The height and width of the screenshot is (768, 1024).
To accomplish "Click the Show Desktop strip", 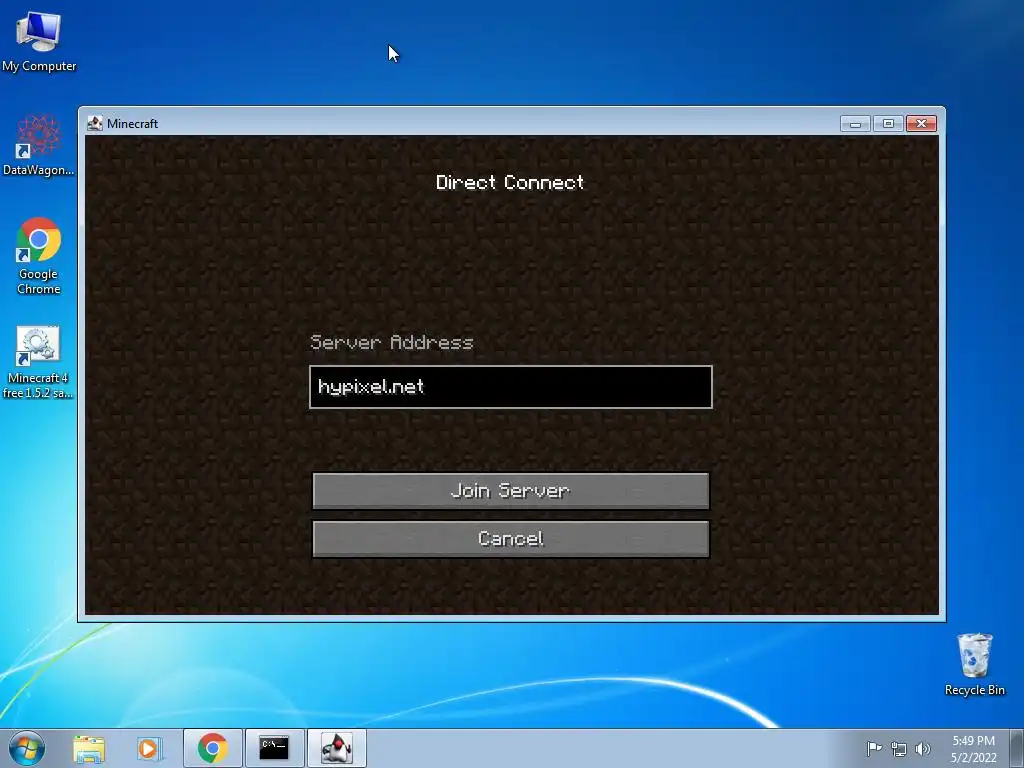I will [x=1017, y=748].
